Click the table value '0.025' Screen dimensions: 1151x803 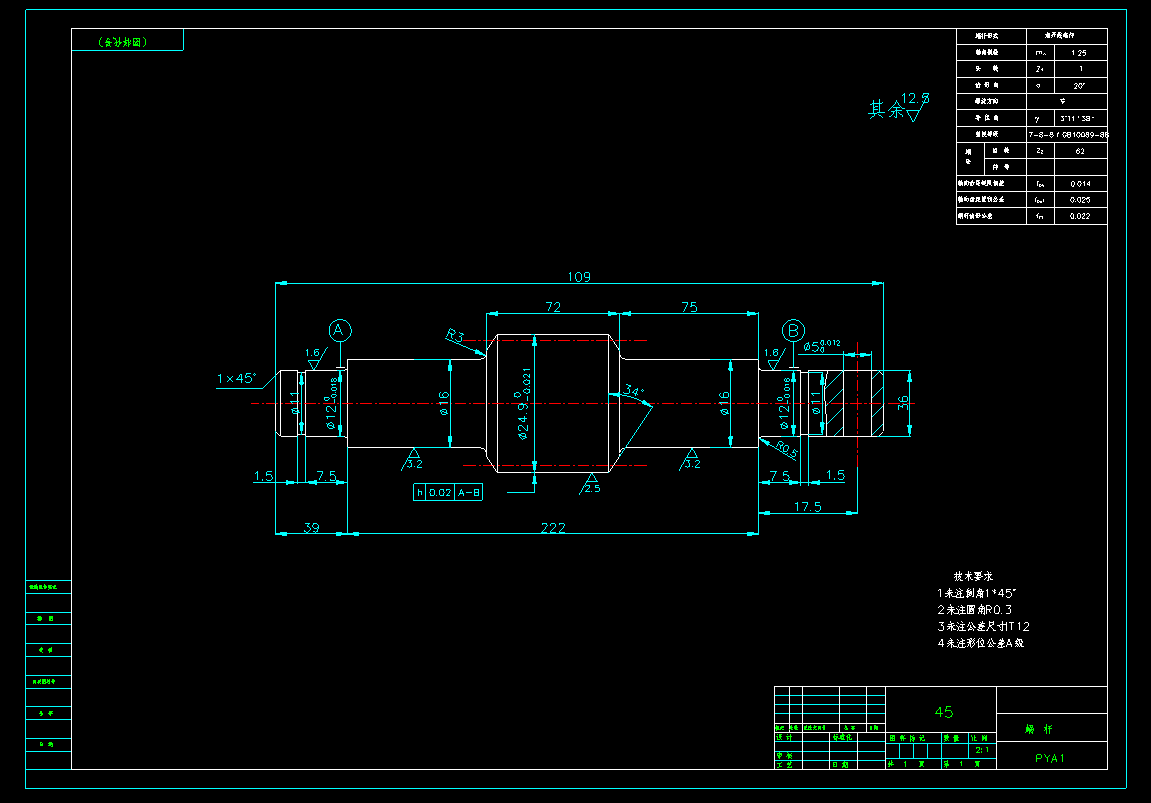(x=1080, y=200)
